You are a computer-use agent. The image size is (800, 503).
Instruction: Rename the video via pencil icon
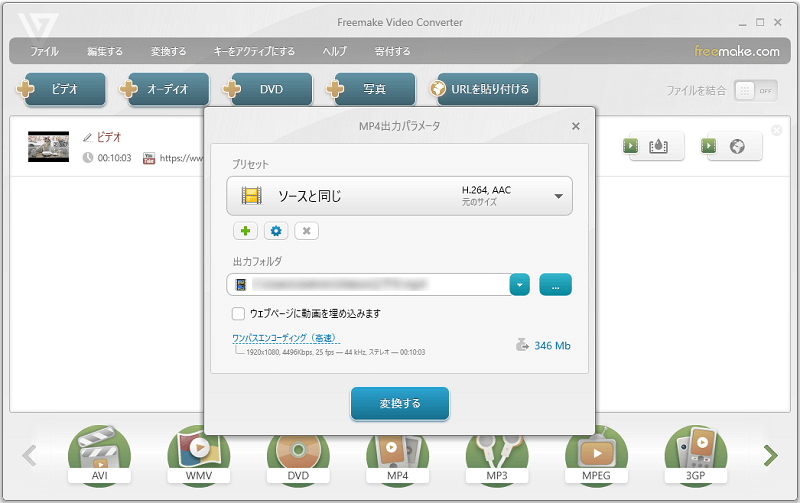tap(88, 138)
